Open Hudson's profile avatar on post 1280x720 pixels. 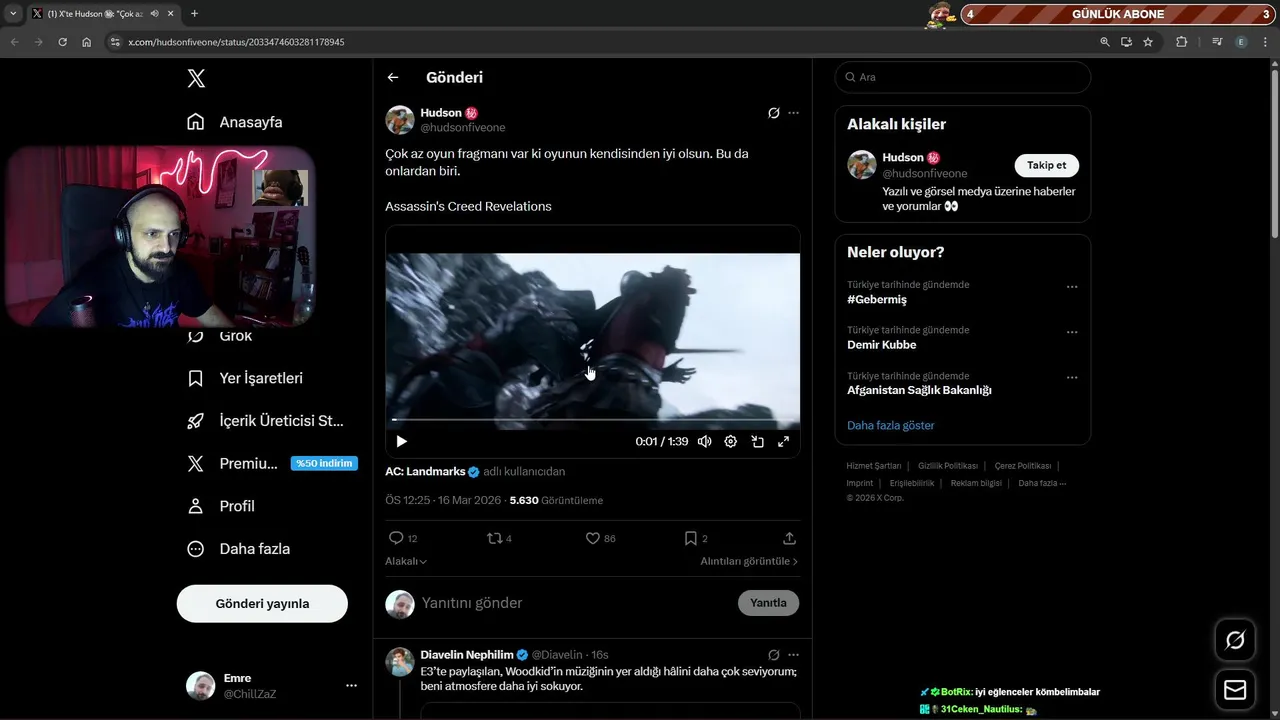click(x=400, y=120)
